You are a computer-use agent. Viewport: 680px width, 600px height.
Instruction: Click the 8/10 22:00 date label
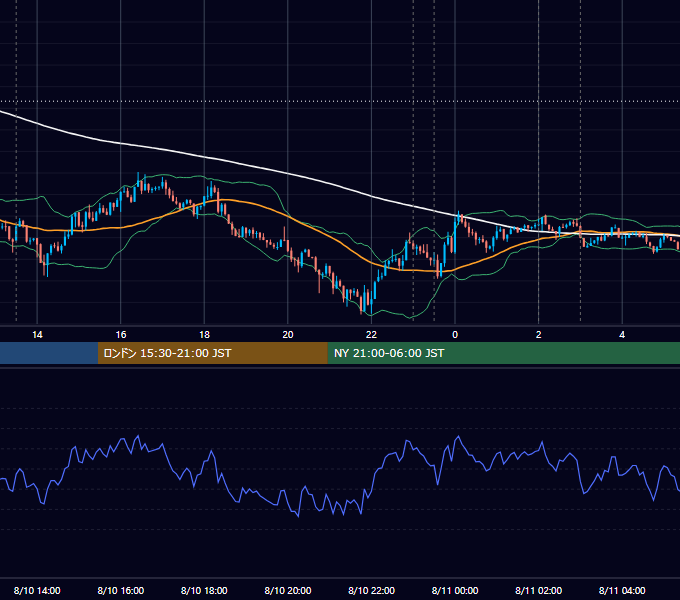372,590
